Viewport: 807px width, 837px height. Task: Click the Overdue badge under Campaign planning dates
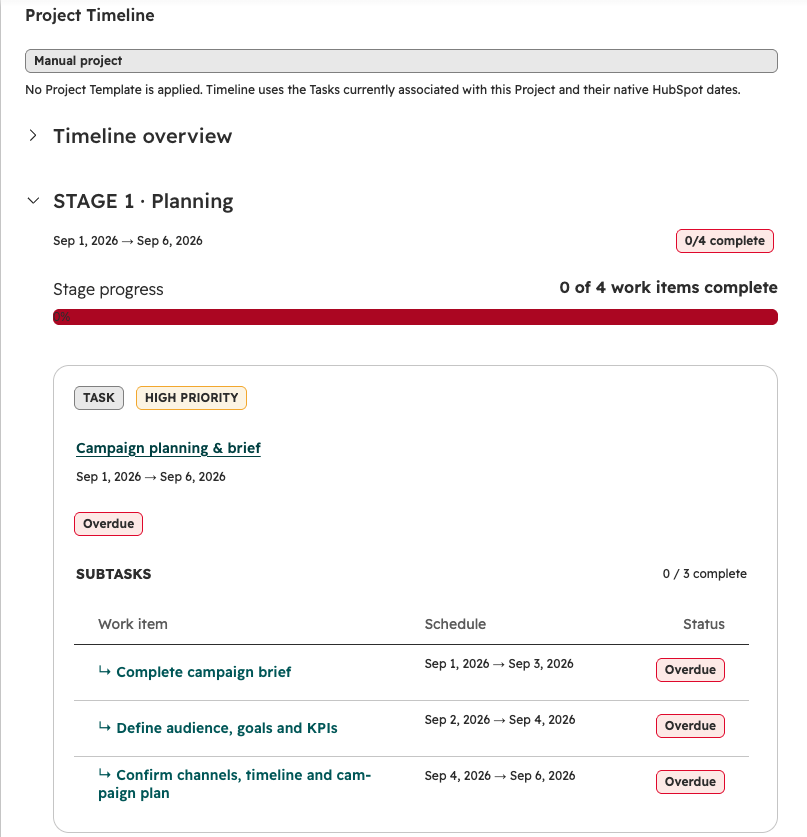click(108, 524)
